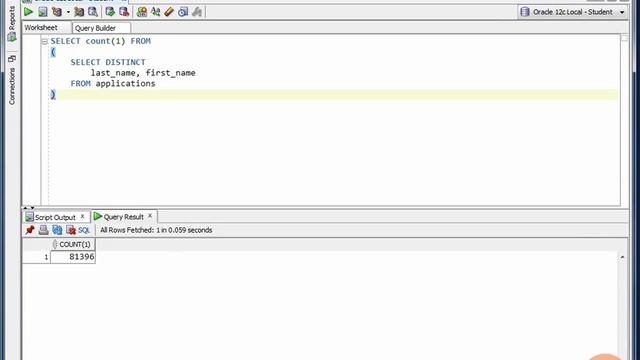This screenshot has width=640, height=360.
Task: Open the Explain Plan dropdown arrow
Action: 68,12
